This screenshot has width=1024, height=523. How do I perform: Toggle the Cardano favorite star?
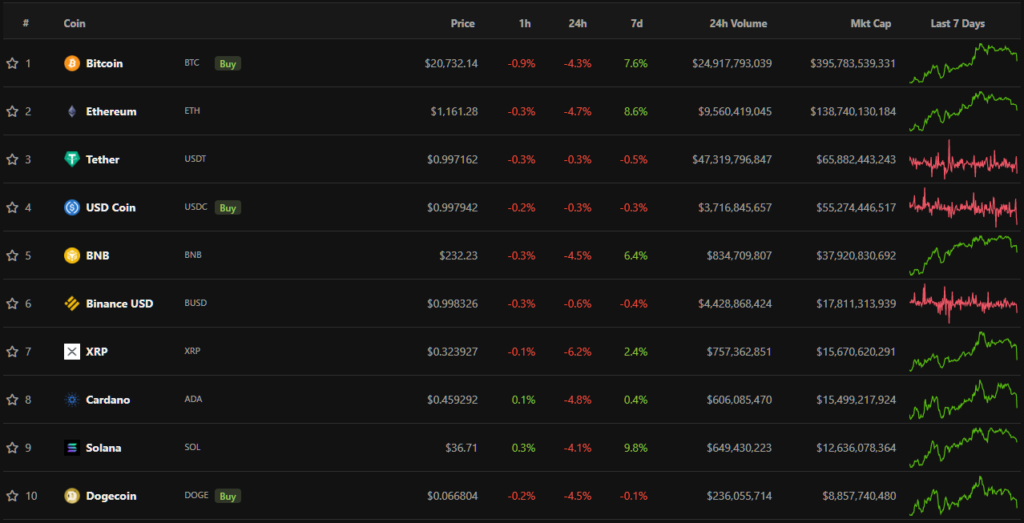[12, 400]
